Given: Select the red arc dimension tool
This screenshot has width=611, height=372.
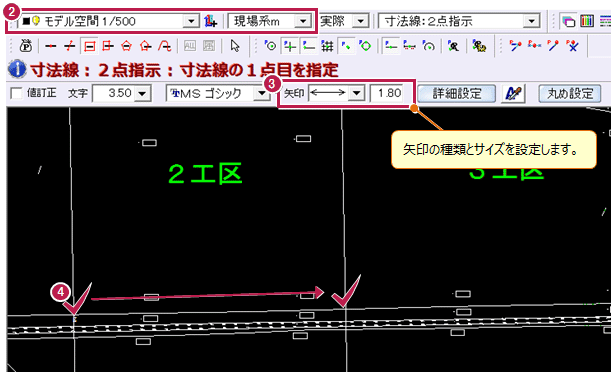Looking at the screenshot, I should [x=164, y=46].
